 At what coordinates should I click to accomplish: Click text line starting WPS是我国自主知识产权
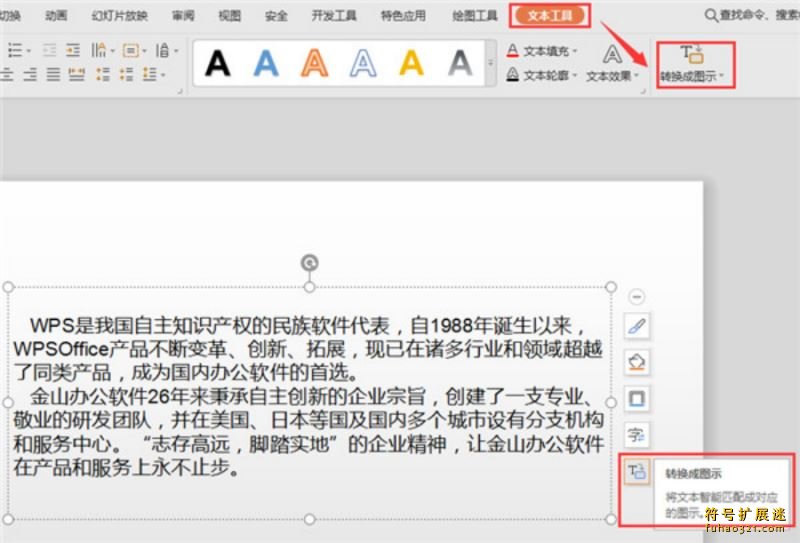[309, 325]
